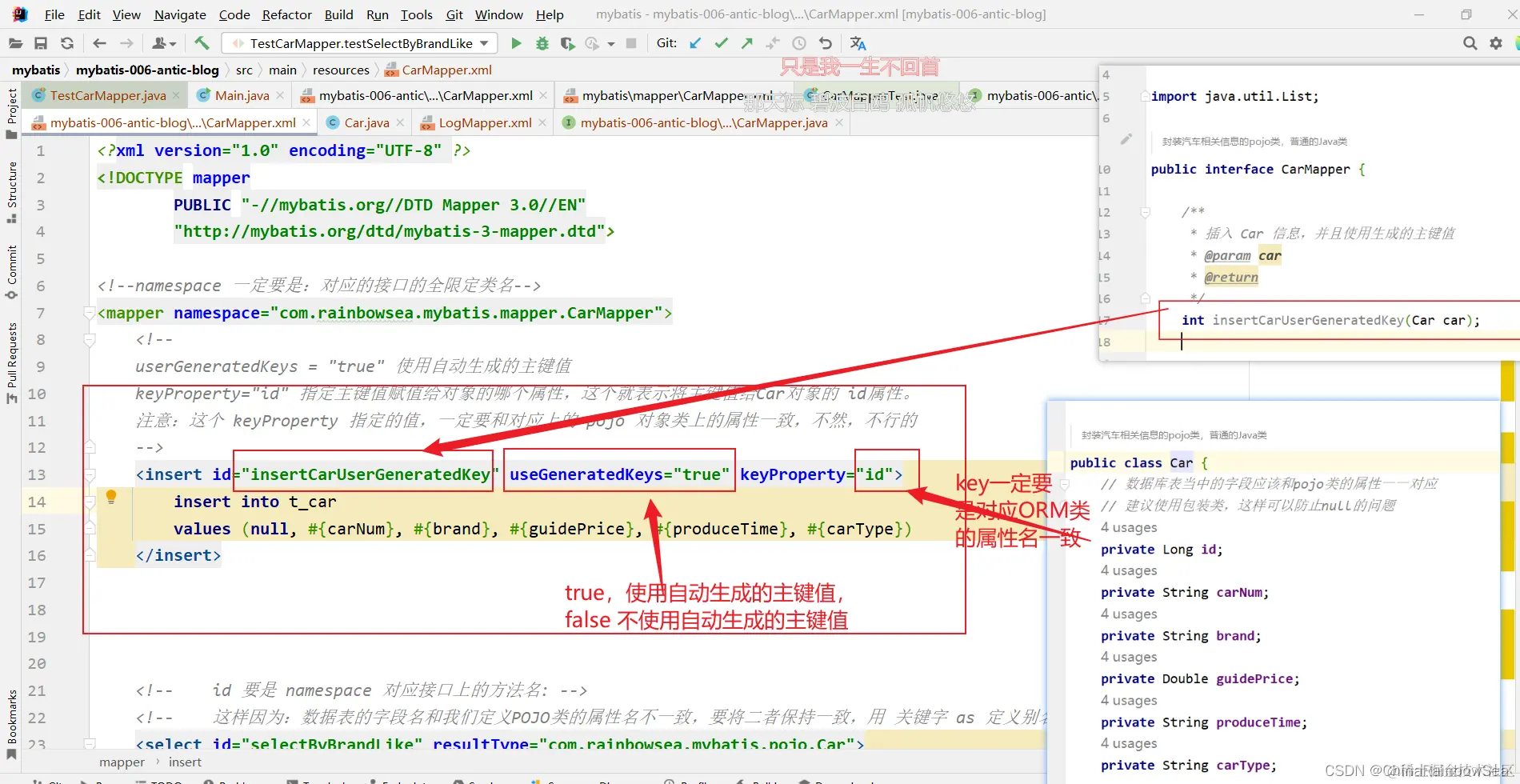The width and height of the screenshot is (1520, 784).
Task: Click the mapper element in bottom breadcrumb
Action: click(x=122, y=762)
